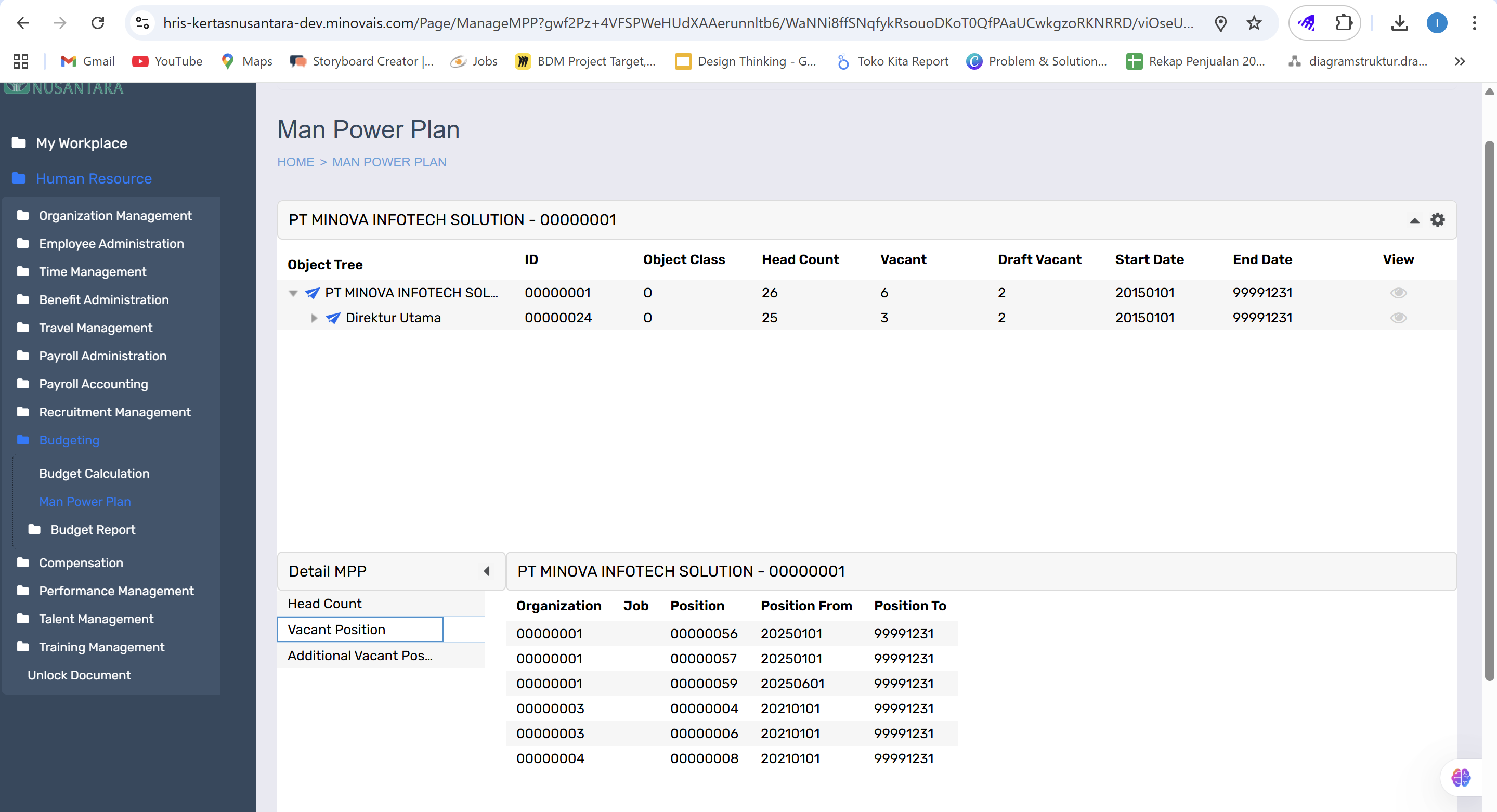The height and width of the screenshot is (812, 1497).
Task: Click the settings gear in company panel header
Action: click(x=1437, y=219)
